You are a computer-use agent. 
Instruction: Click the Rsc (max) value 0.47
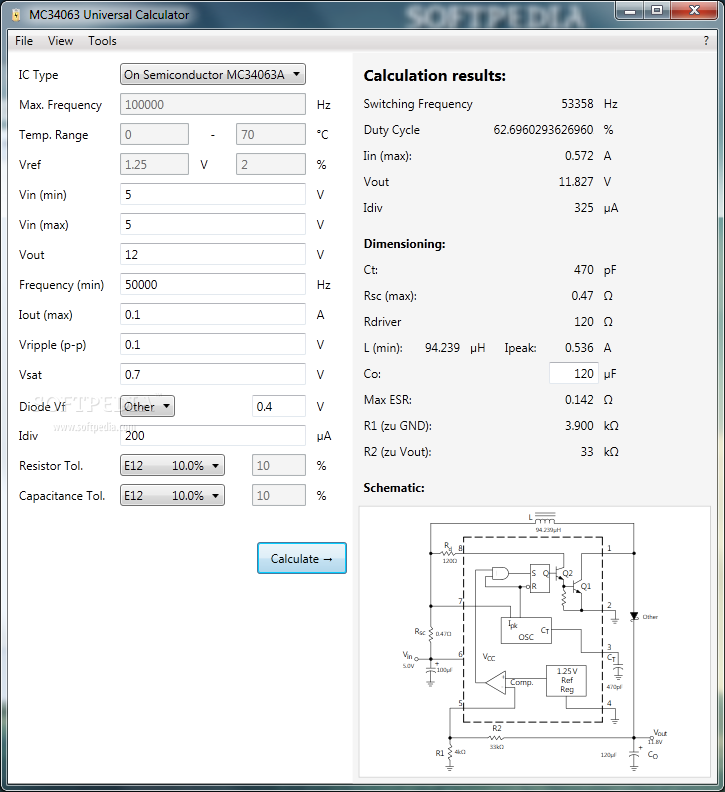582,295
